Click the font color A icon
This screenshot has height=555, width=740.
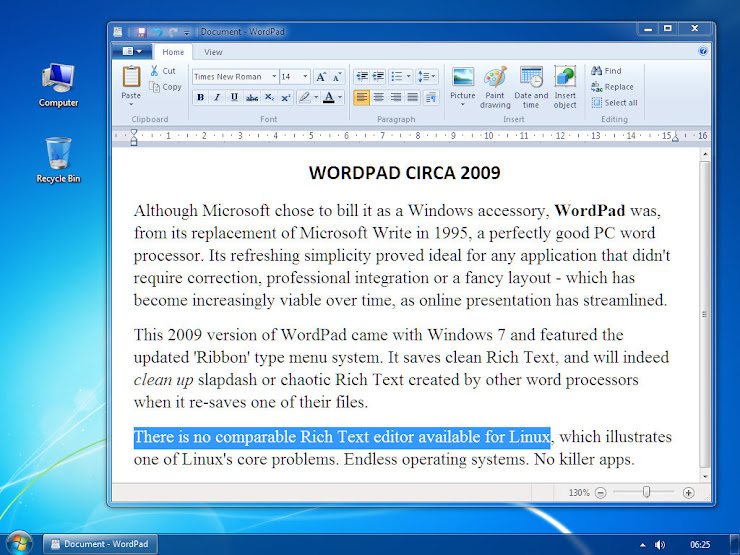click(329, 97)
